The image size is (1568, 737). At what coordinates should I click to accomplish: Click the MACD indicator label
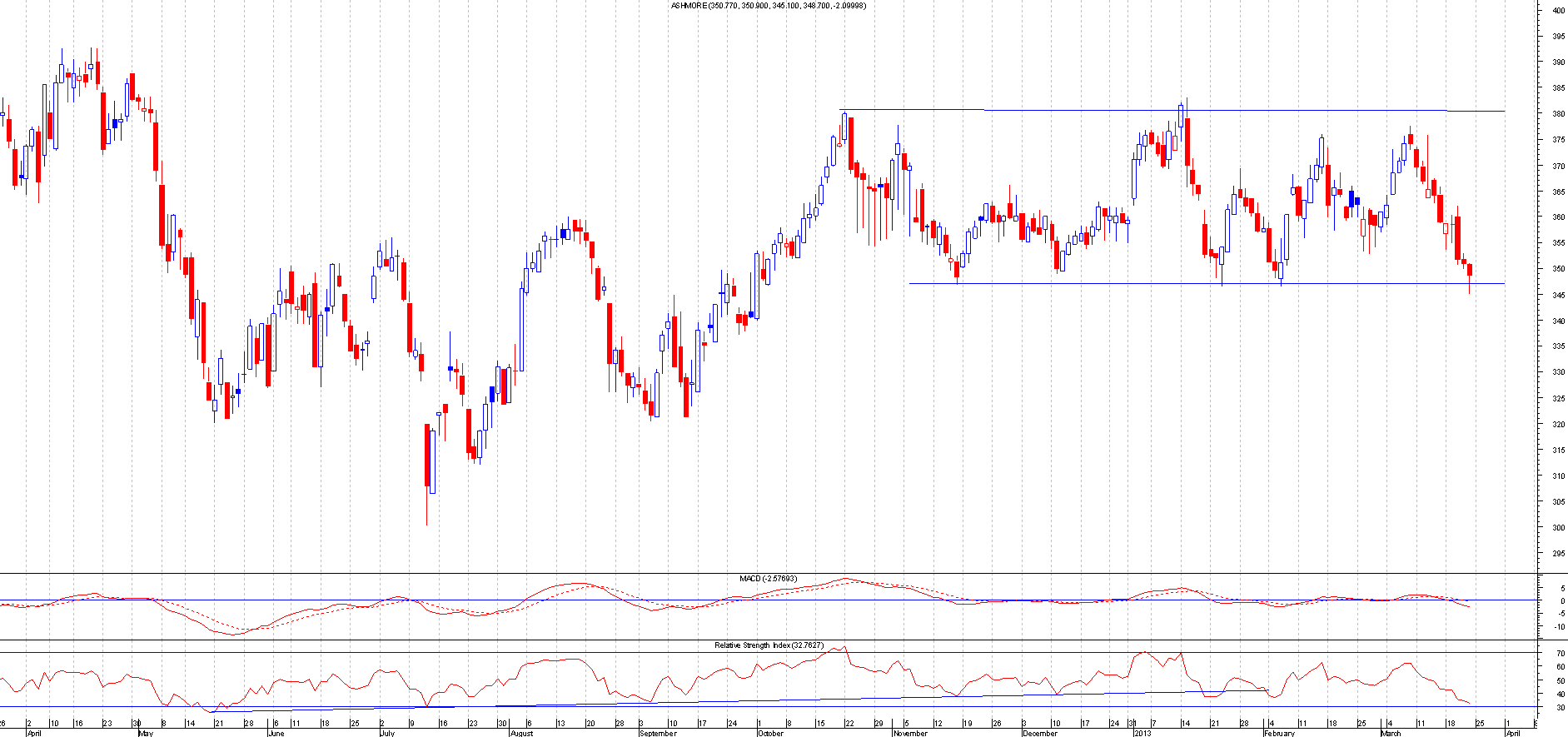[x=768, y=578]
